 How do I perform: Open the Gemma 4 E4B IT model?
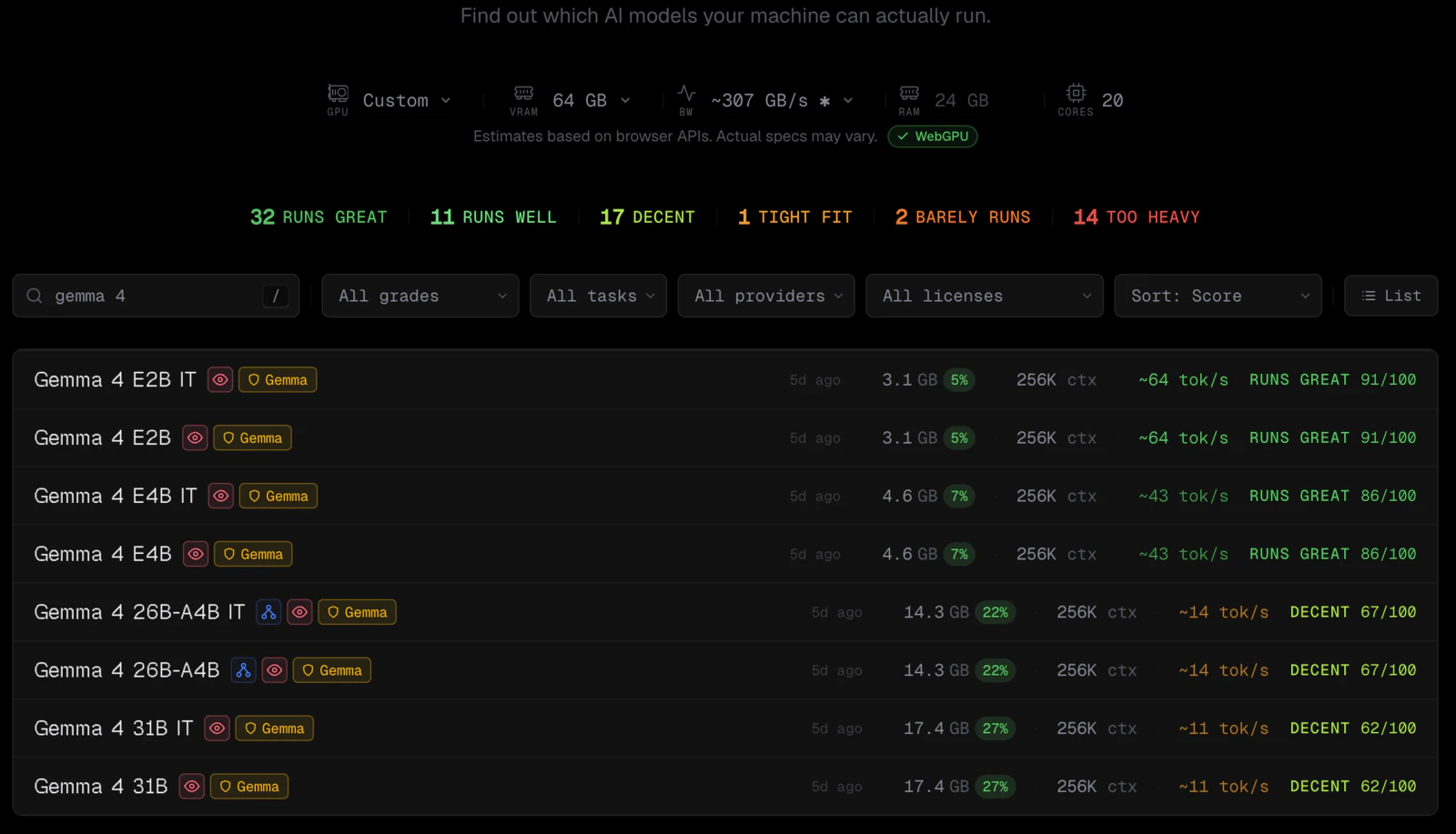pos(725,496)
